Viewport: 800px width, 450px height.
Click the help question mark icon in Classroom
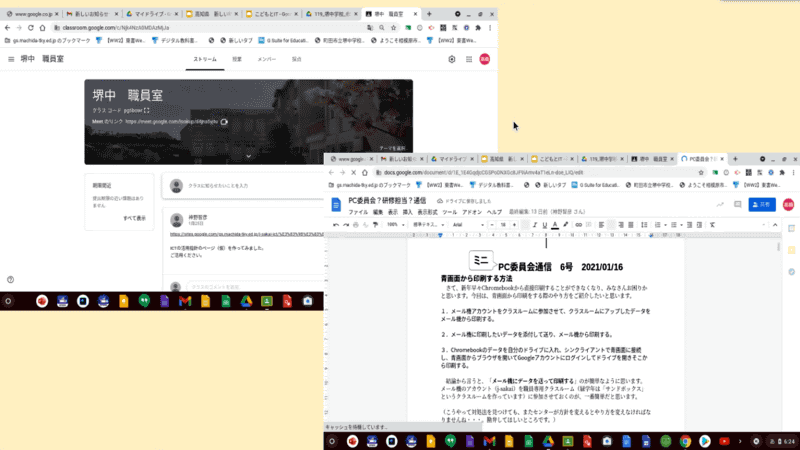click(10, 280)
